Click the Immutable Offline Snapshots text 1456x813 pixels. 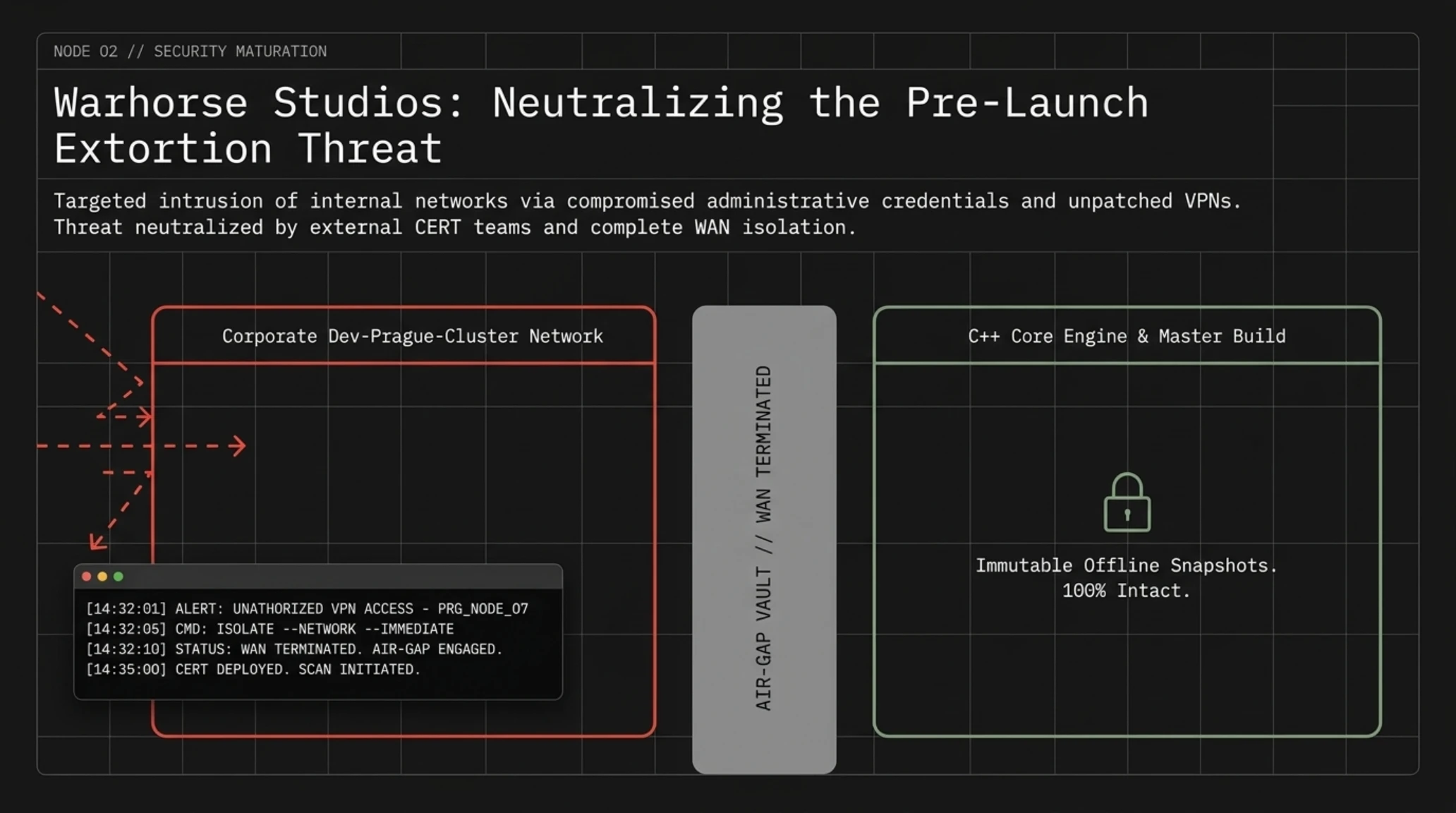pyautogui.click(x=1127, y=565)
